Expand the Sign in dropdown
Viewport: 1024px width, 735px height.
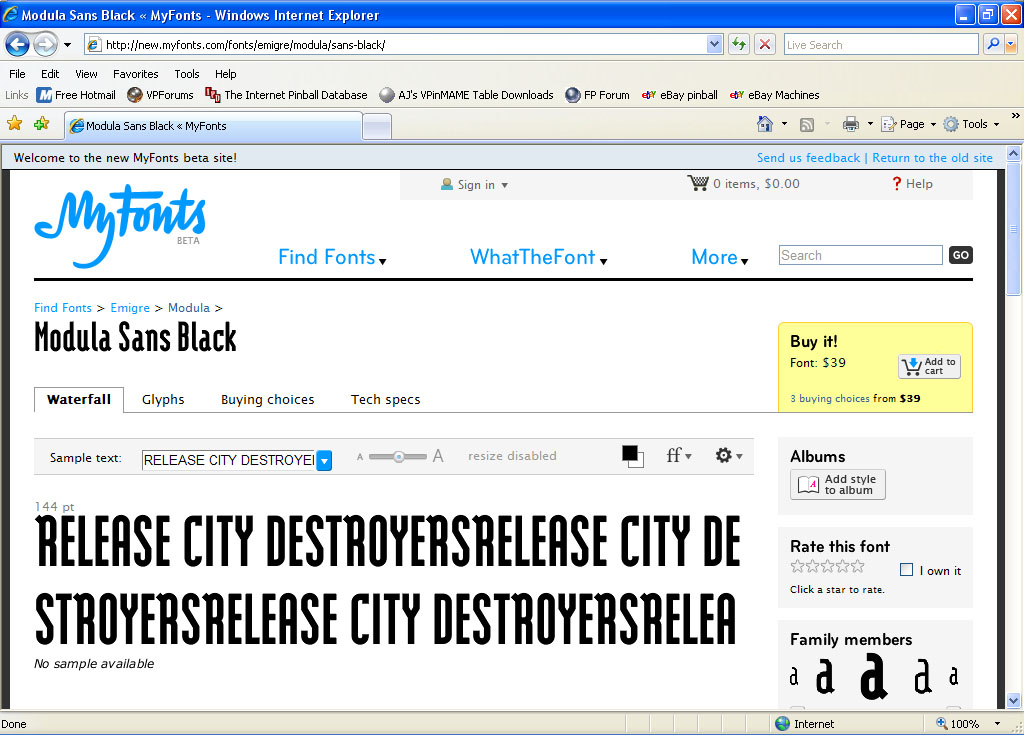point(475,184)
